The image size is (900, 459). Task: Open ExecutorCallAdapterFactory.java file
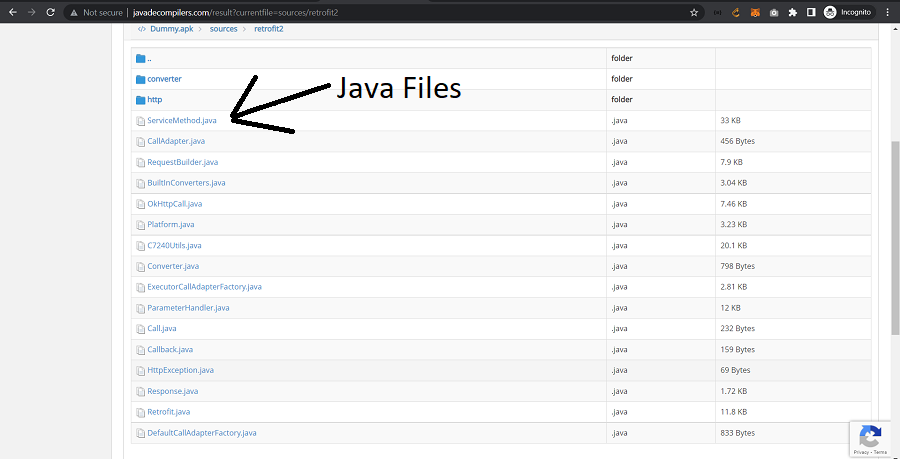coord(204,287)
